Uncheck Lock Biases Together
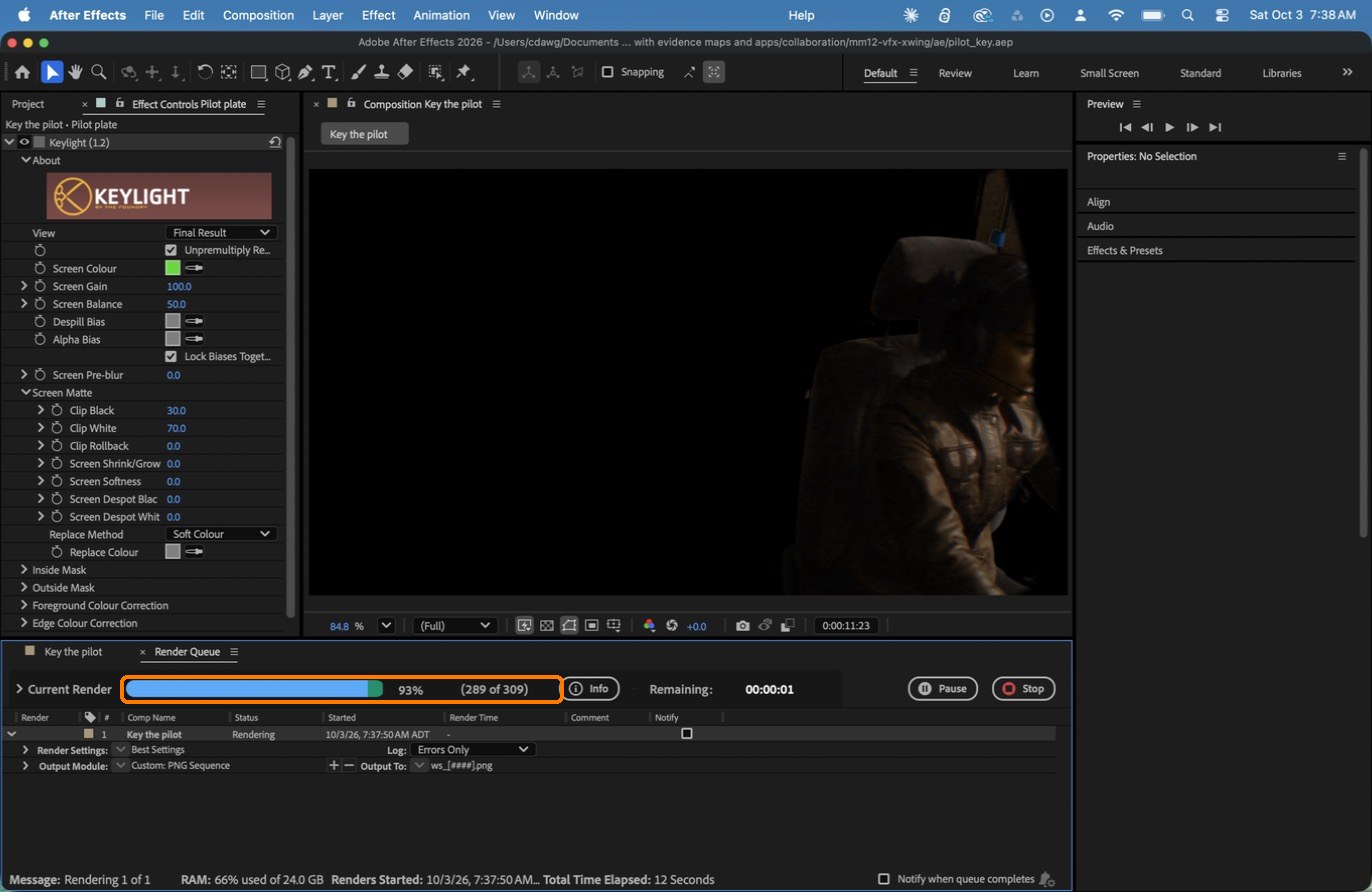This screenshot has height=892, width=1372. (x=171, y=356)
